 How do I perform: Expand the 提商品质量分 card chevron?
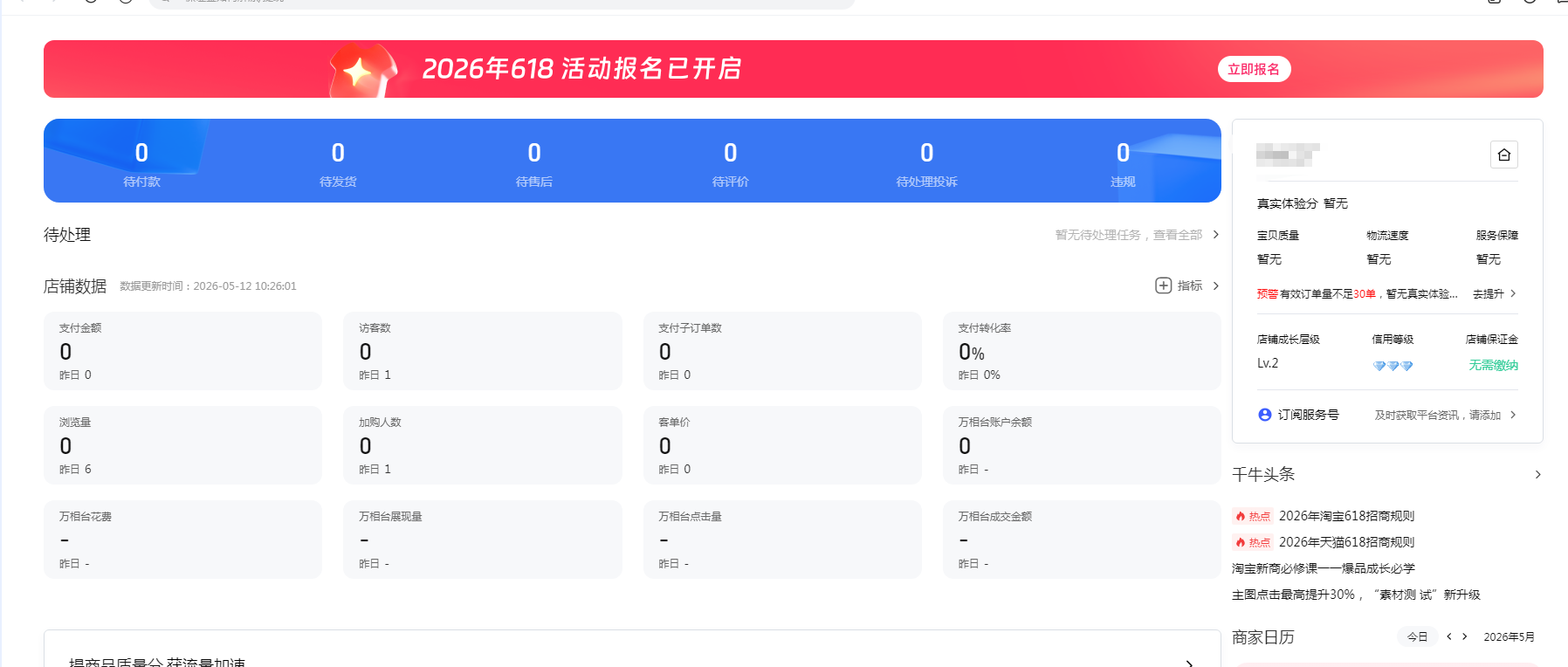[x=1189, y=663]
